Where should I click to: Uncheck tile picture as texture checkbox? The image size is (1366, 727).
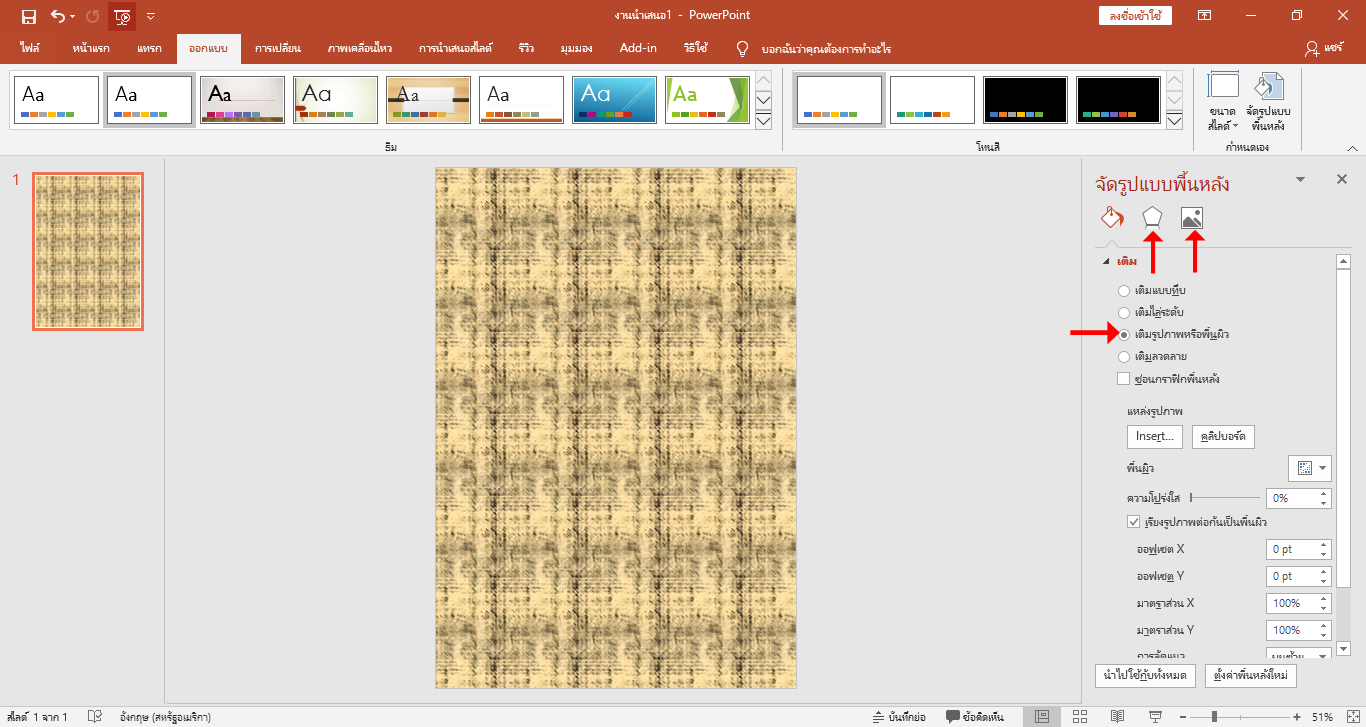click(x=1133, y=522)
